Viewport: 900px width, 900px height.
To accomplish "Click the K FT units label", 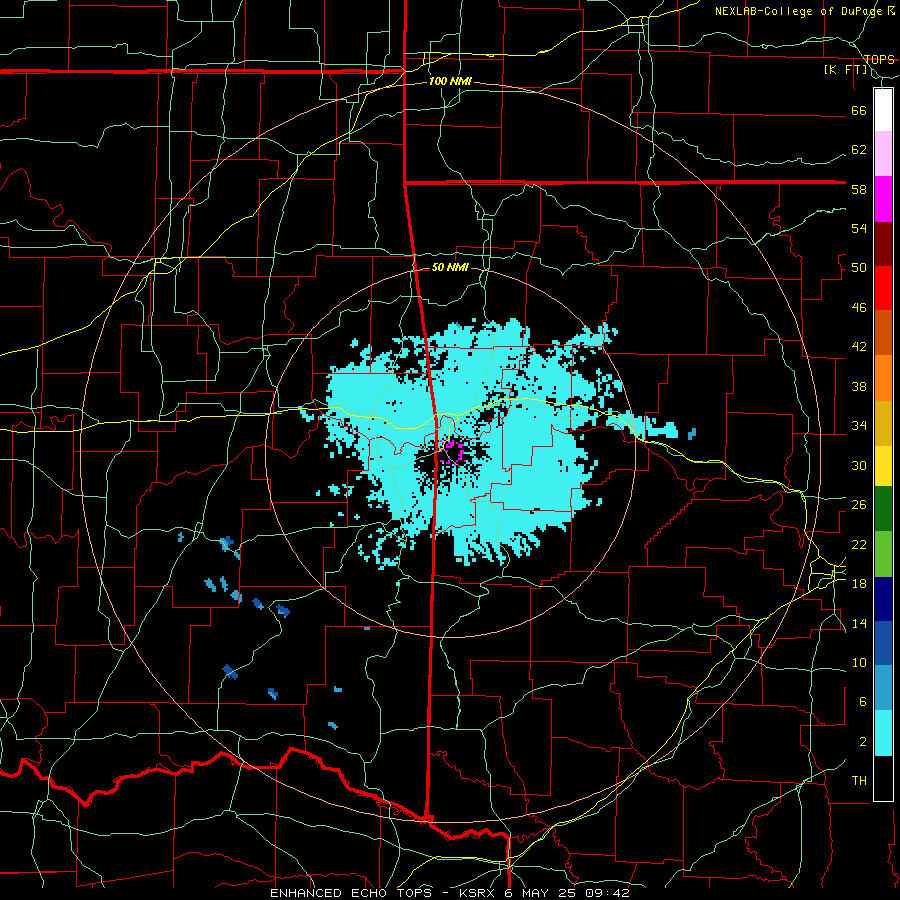I will click(845, 70).
